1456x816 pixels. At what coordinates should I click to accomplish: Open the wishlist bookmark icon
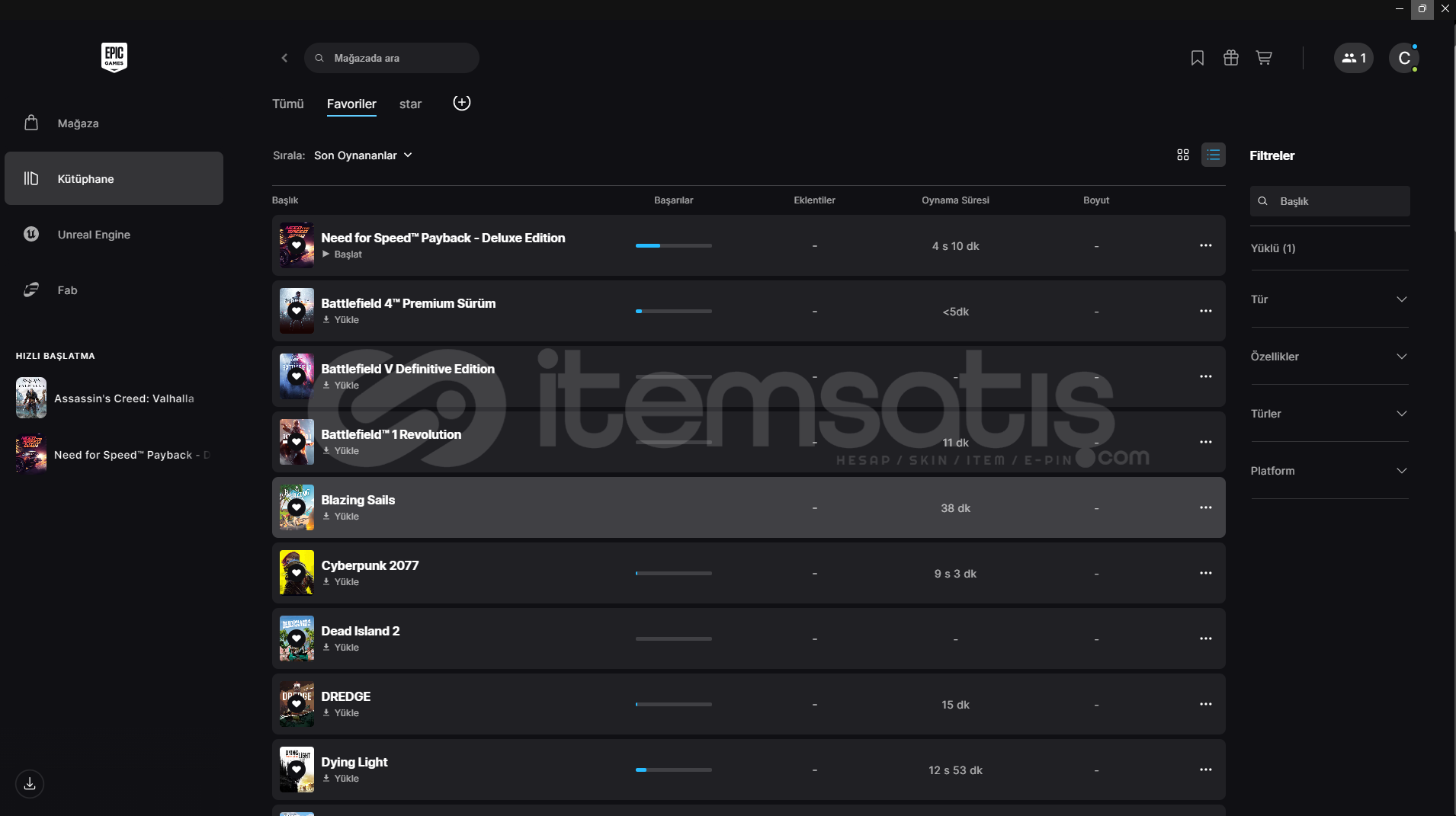pos(1197,58)
